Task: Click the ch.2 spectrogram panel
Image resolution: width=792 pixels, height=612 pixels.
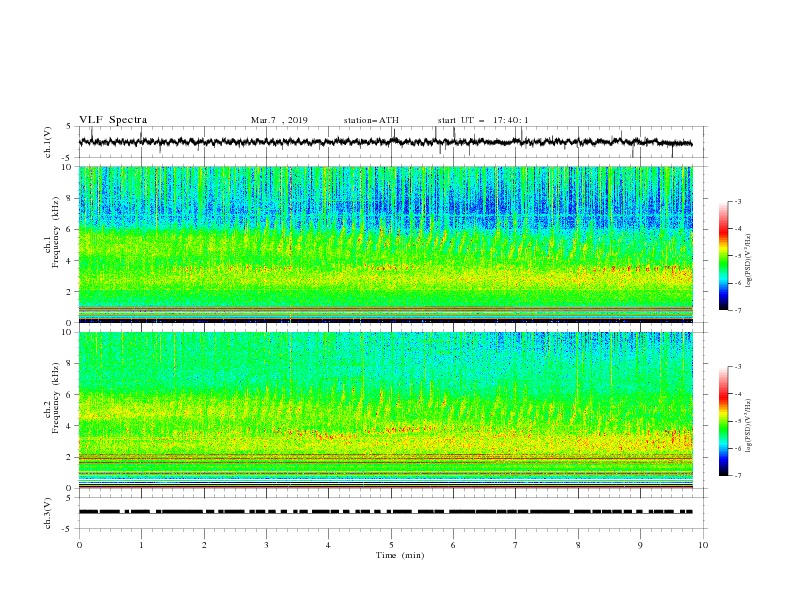Action: (x=385, y=410)
